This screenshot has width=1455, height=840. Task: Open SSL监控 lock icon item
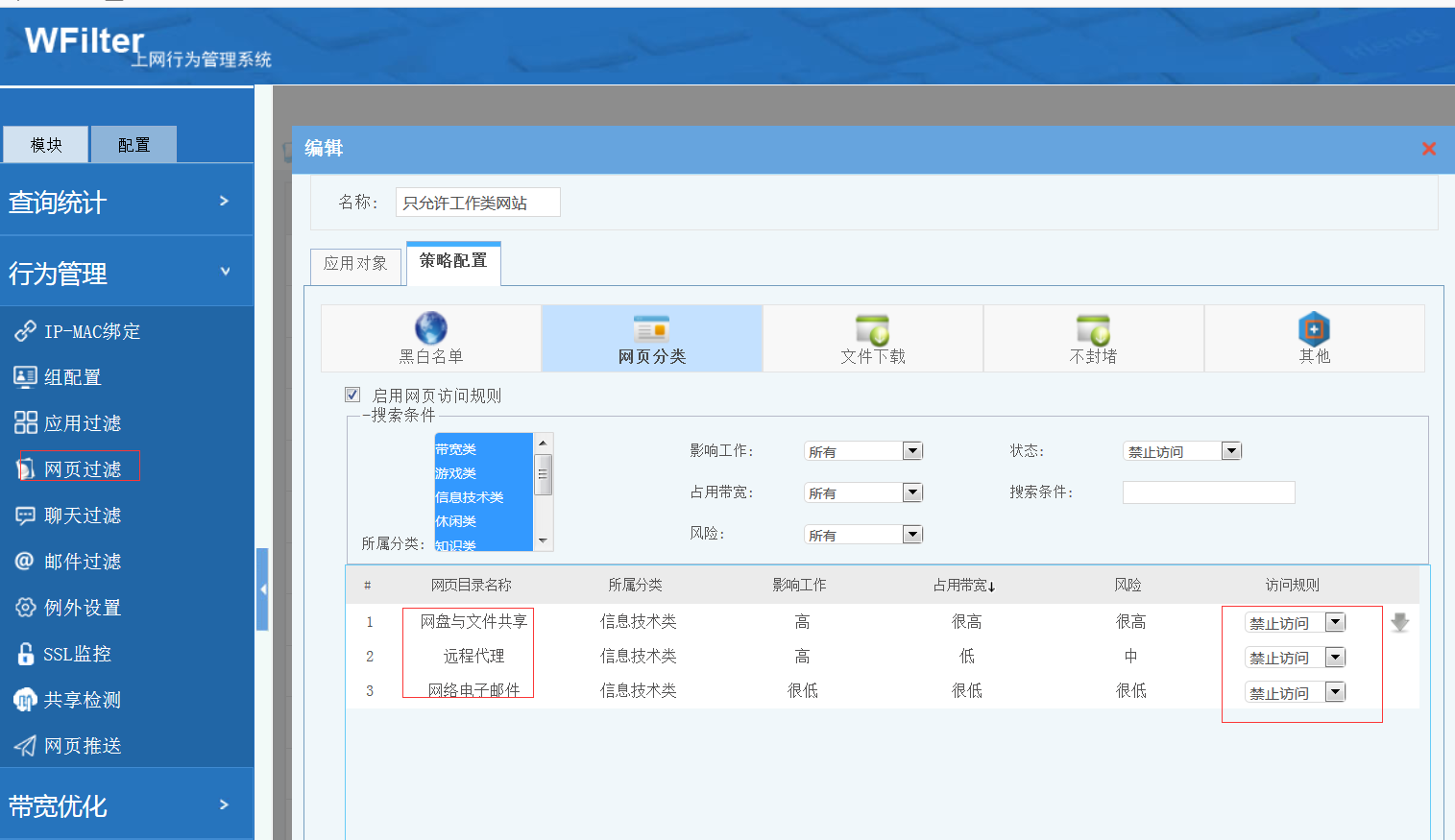[26, 654]
